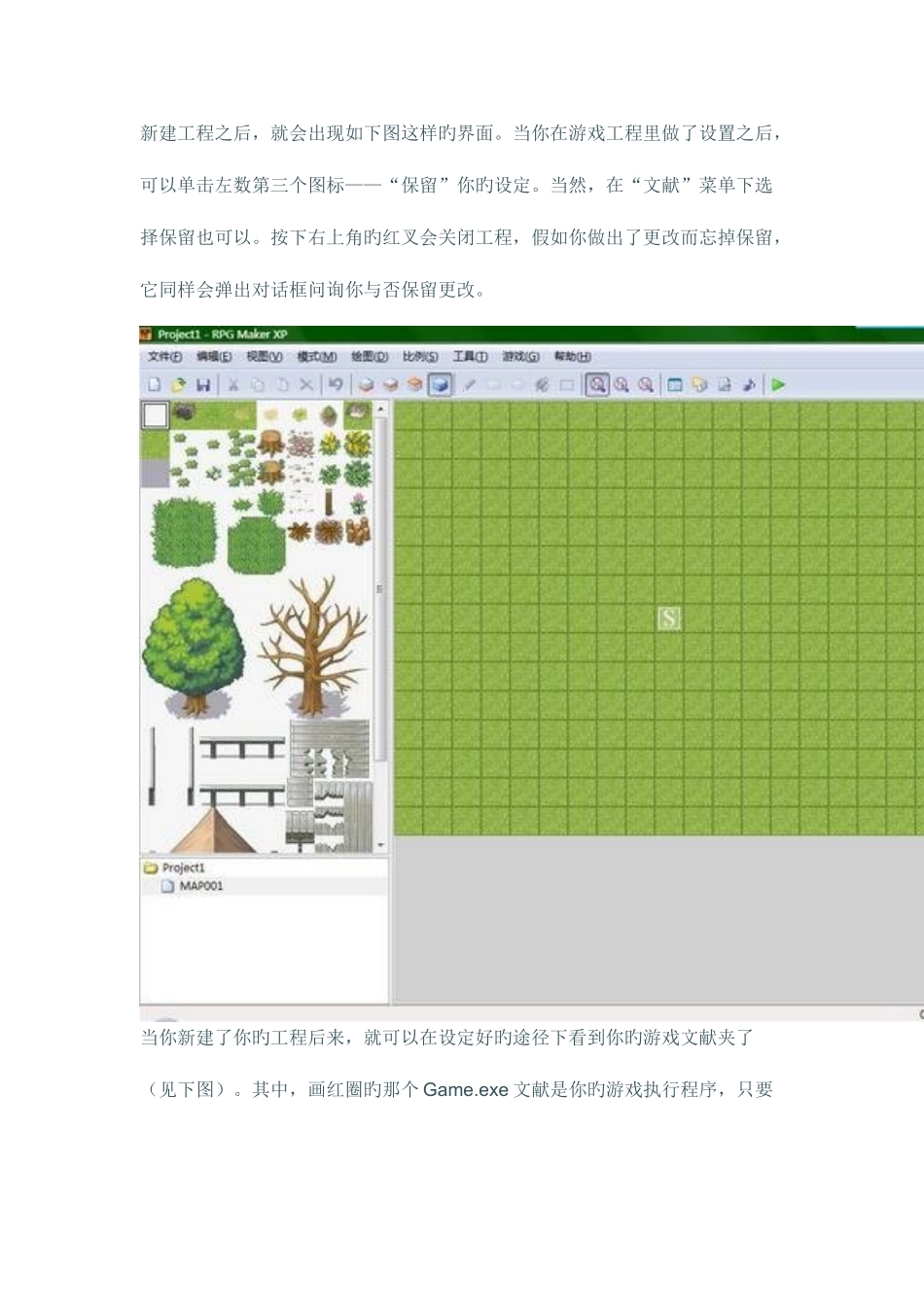
Task: Click the Project1 - RPG Maker XP title bar
Action: point(531,334)
